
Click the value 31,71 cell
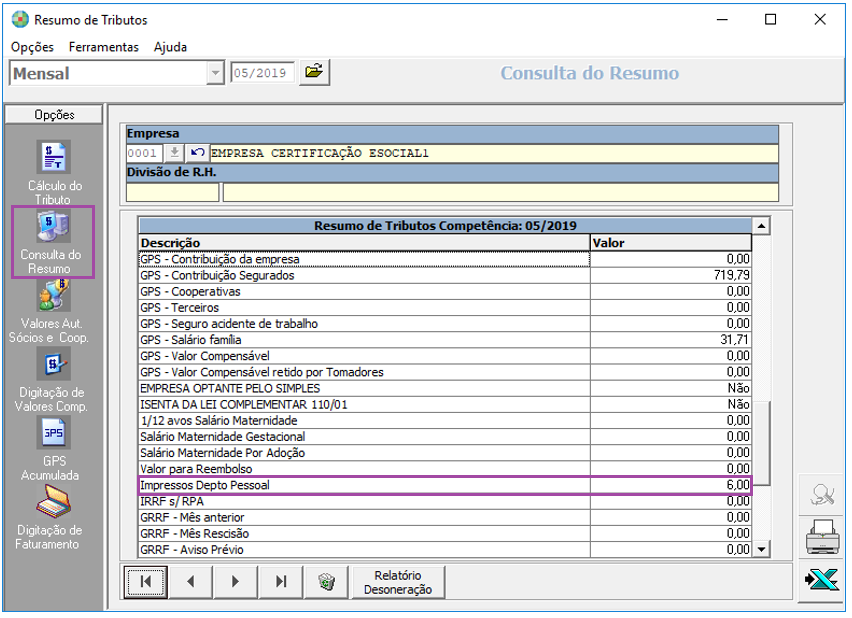point(671,340)
